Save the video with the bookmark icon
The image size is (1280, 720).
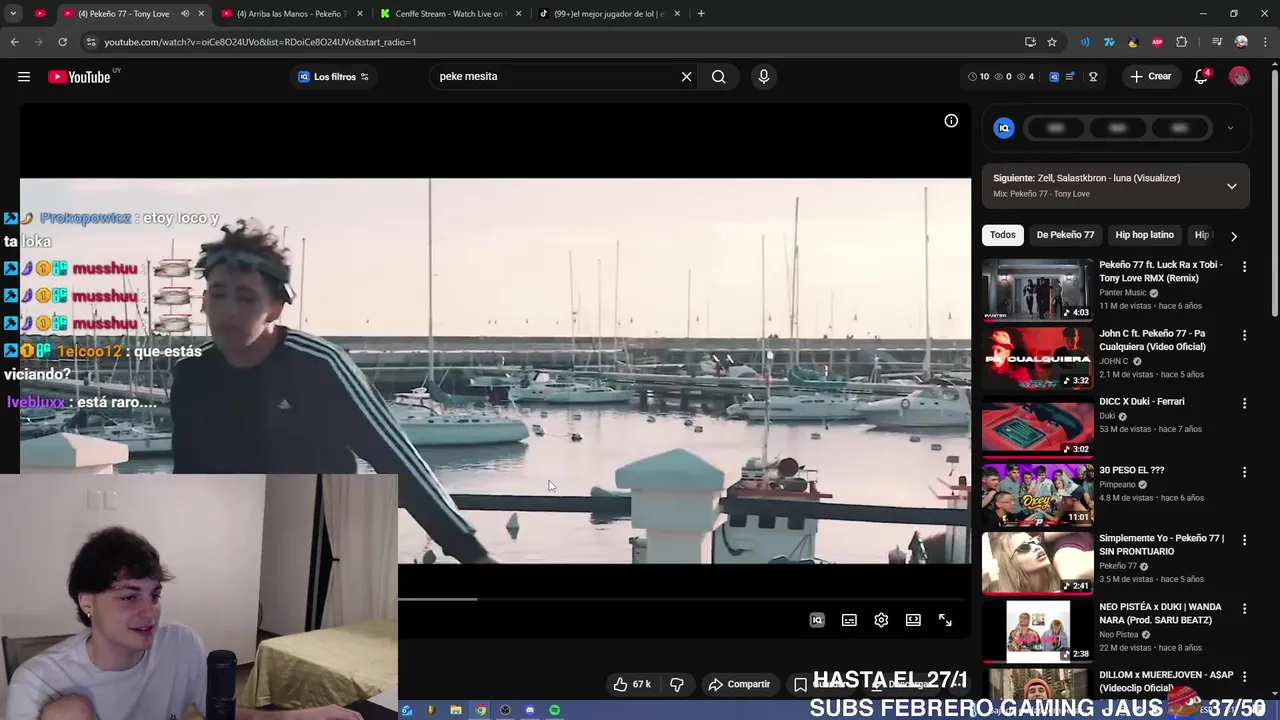pos(800,685)
